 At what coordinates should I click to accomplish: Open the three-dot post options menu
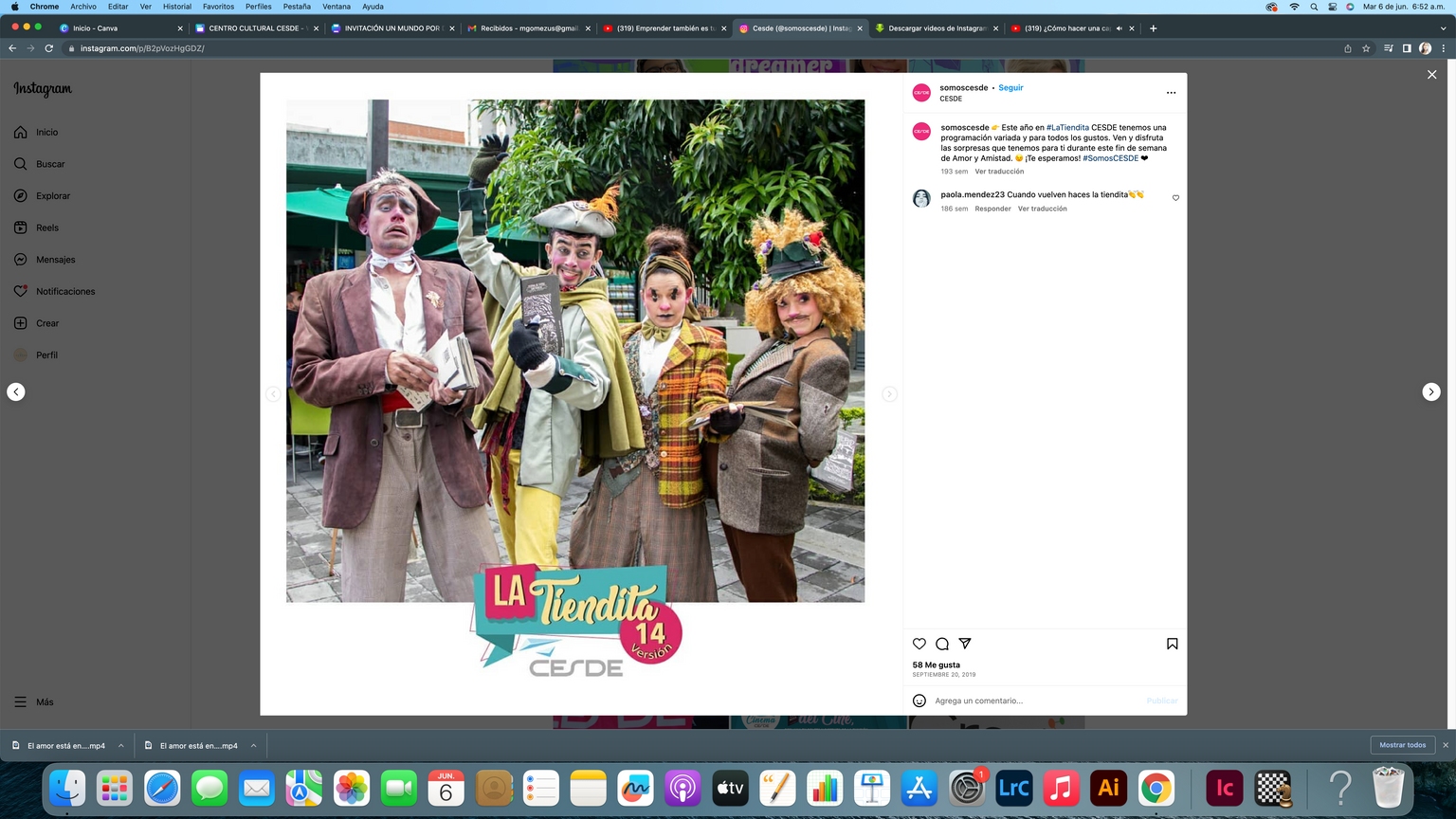click(1171, 93)
